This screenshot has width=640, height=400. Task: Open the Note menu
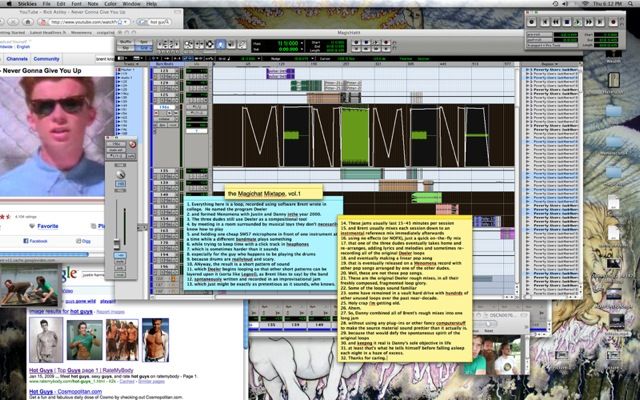tap(93, 4)
